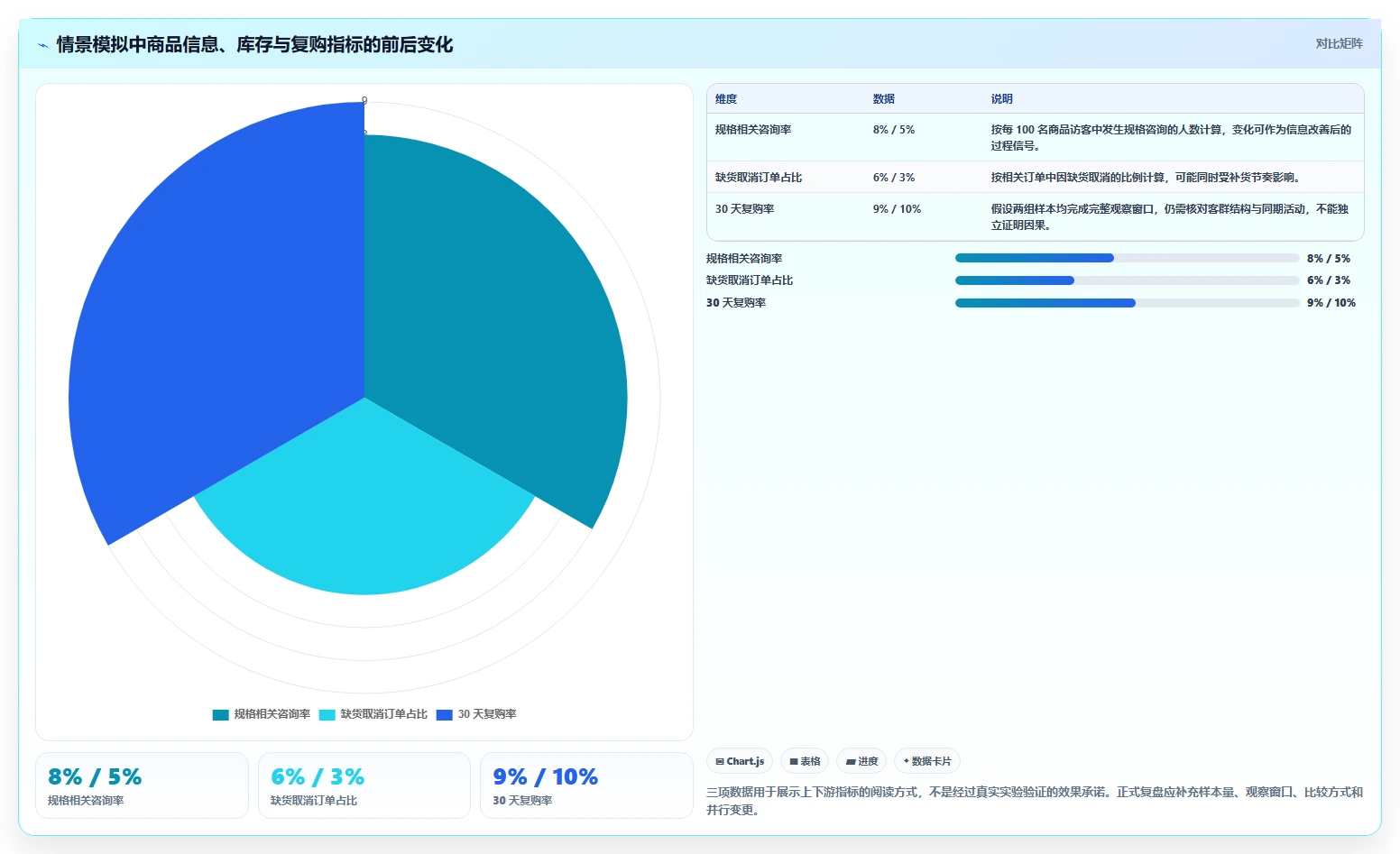Click the 8% / 5% stat card
This screenshot has width=1400, height=854.
tap(142, 785)
